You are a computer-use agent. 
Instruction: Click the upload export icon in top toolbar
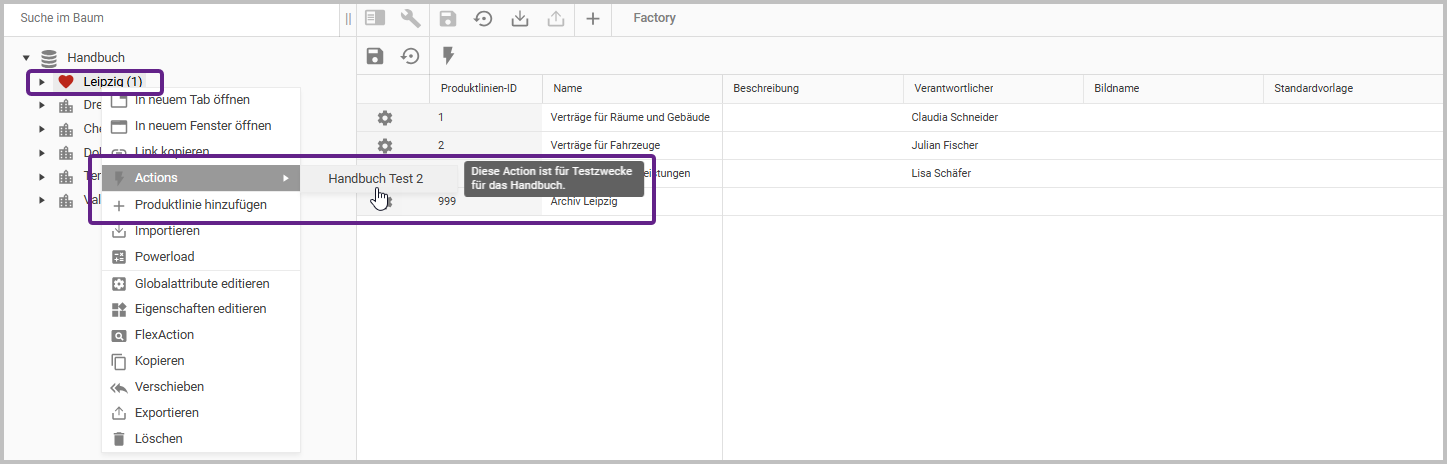pos(556,18)
